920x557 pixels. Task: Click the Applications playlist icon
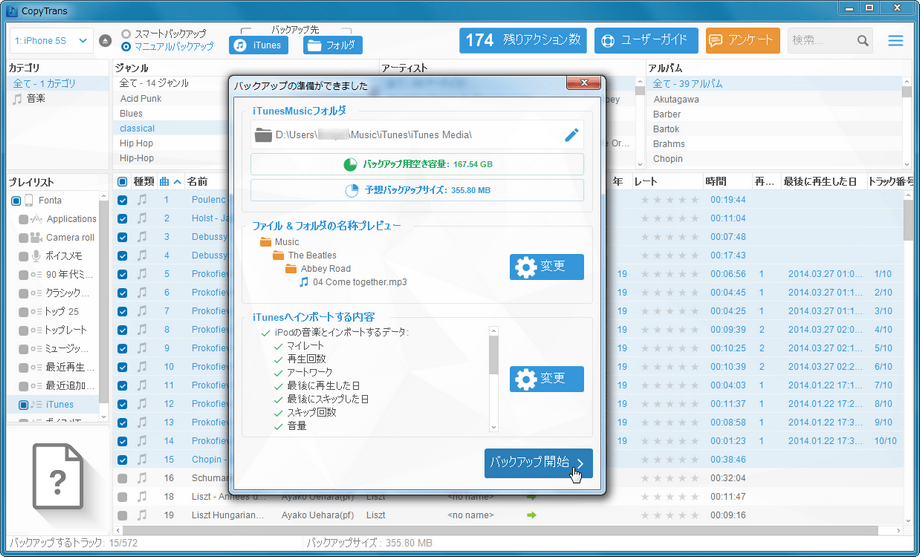point(36,219)
